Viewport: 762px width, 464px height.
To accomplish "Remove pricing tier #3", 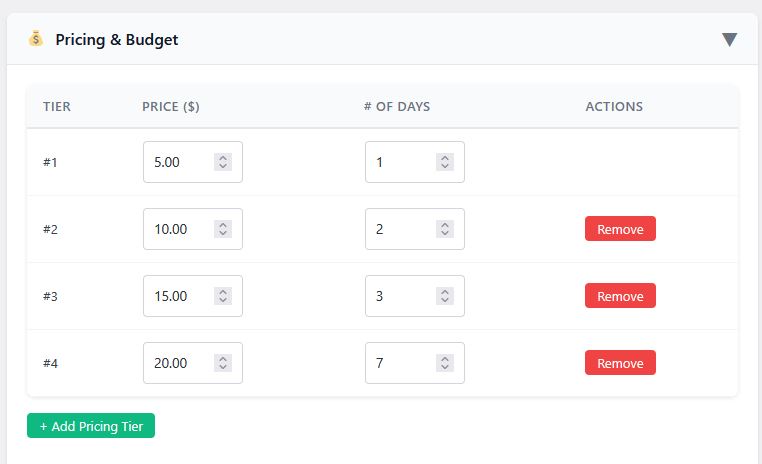I will point(620,296).
